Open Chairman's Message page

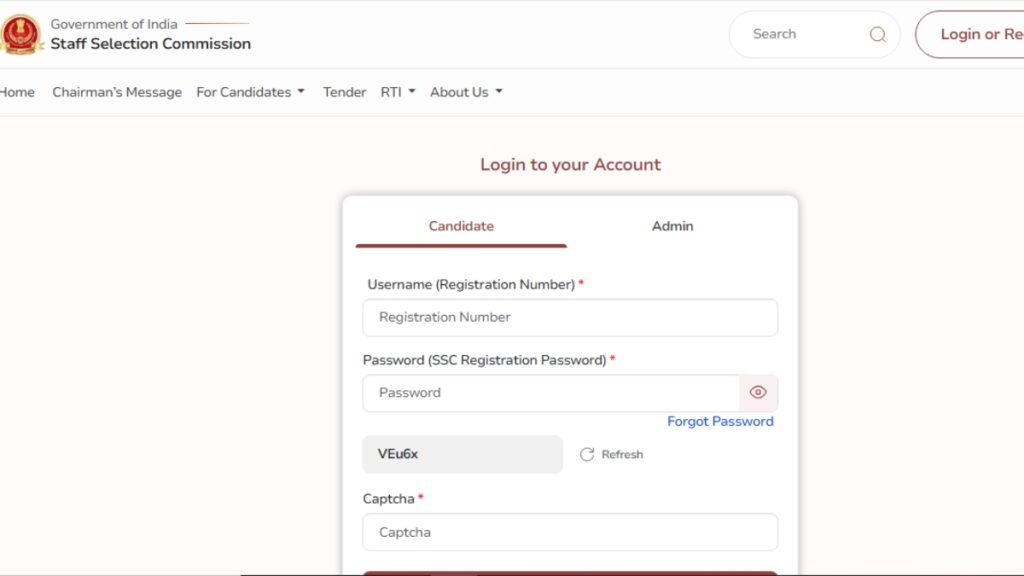[117, 92]
